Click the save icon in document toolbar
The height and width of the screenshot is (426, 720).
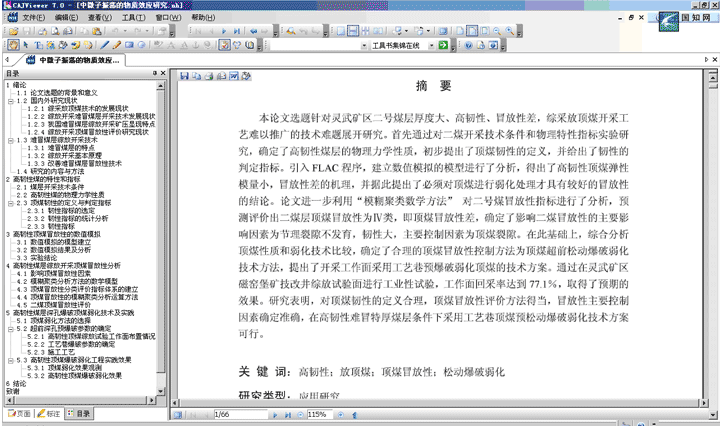click(184, 76)
